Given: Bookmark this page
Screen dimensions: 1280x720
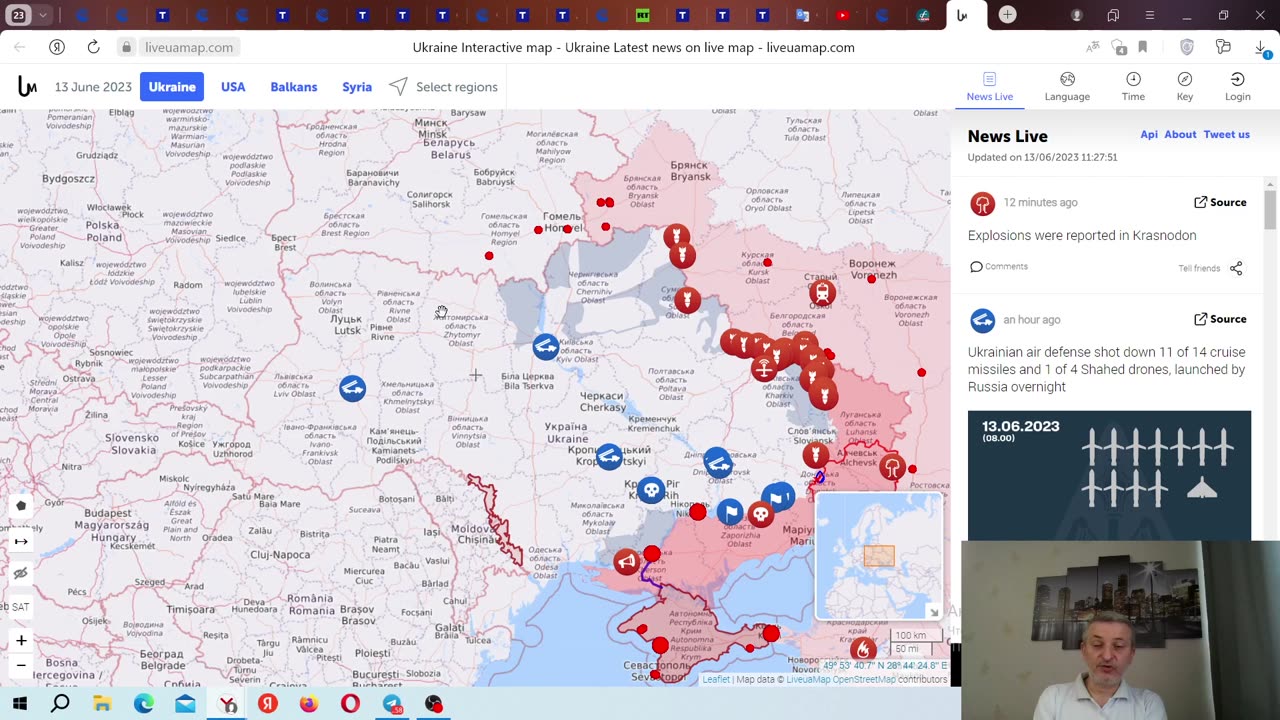Looking at the screenshot, I should pyautogui.click(x=1143, y=47).
